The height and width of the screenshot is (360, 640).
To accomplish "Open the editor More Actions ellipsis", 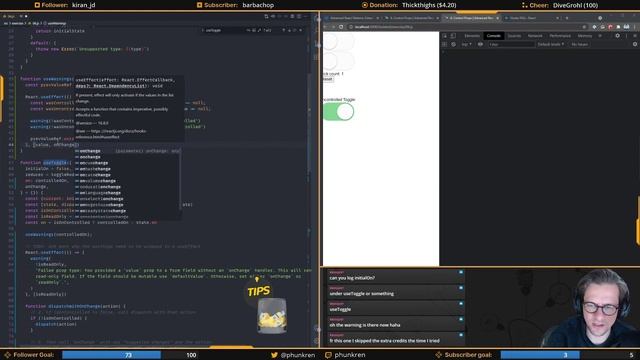I will click(x=305, y=16).
